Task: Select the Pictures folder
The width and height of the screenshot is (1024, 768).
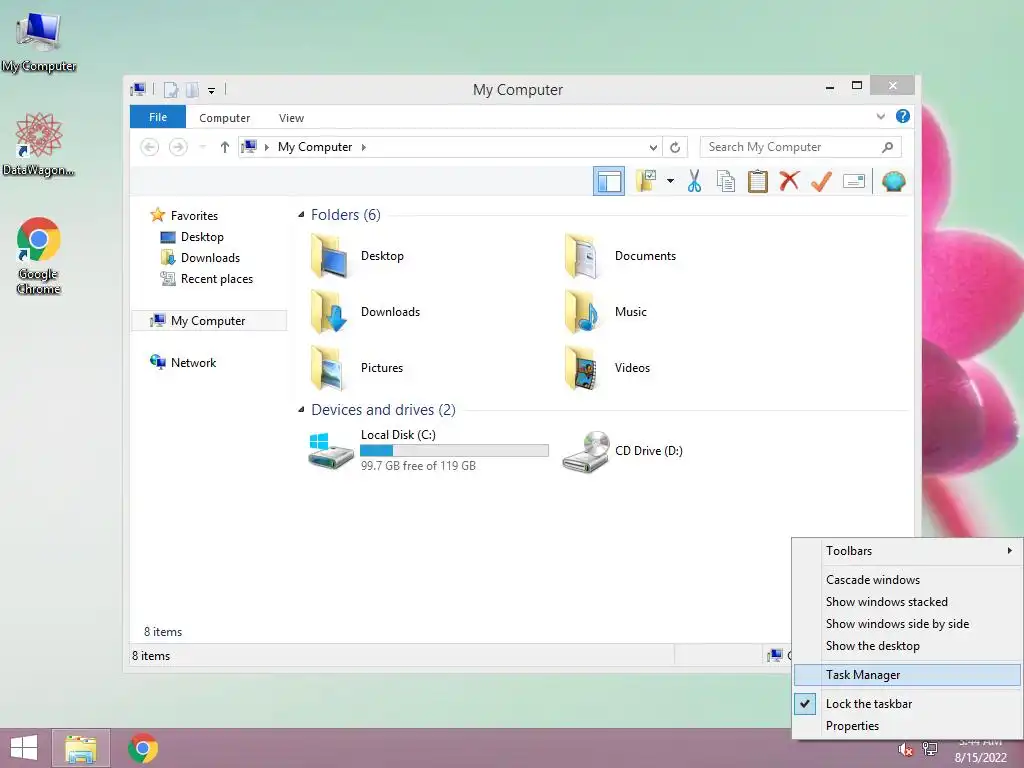Action: pyautogui.click(x=357, y=368)
